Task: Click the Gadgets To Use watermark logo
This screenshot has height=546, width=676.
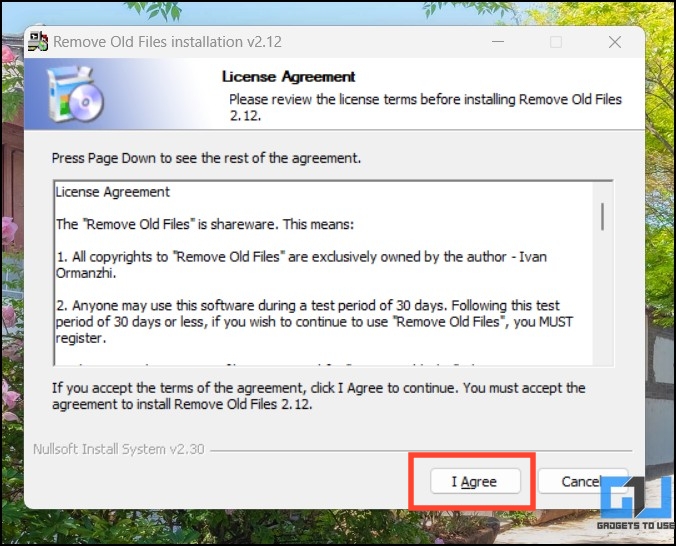Action: coord(637,503)
